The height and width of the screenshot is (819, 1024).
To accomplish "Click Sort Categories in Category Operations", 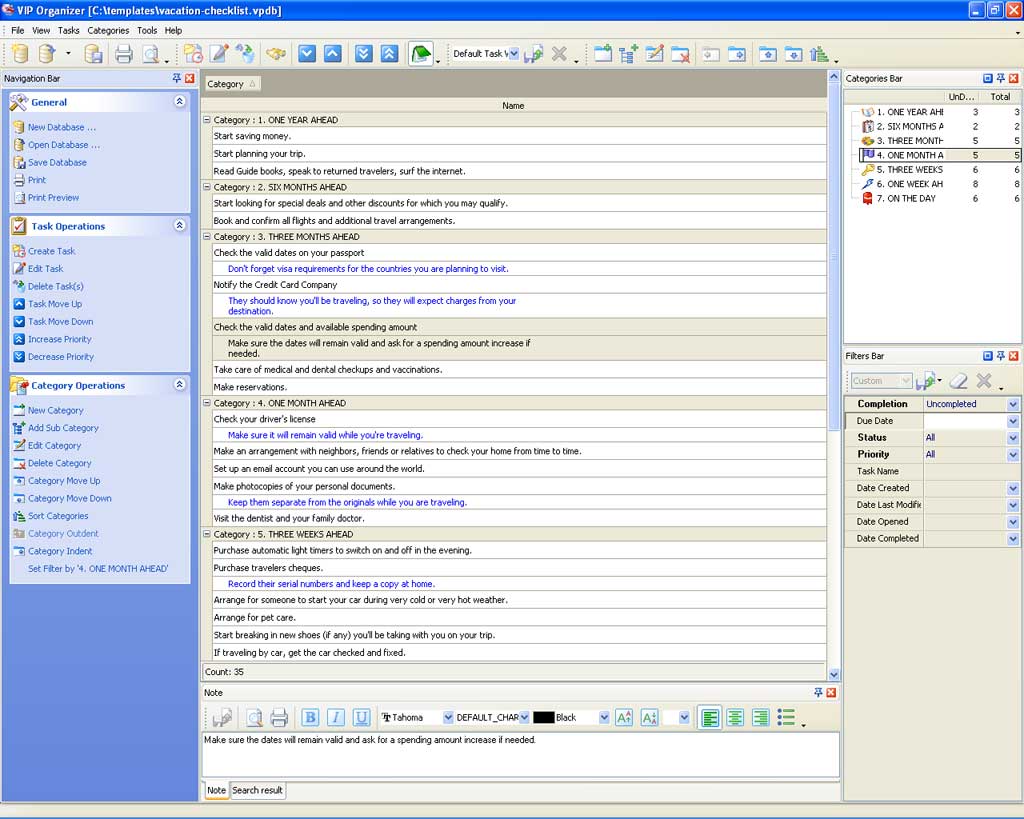I will [x=58, y=516].
